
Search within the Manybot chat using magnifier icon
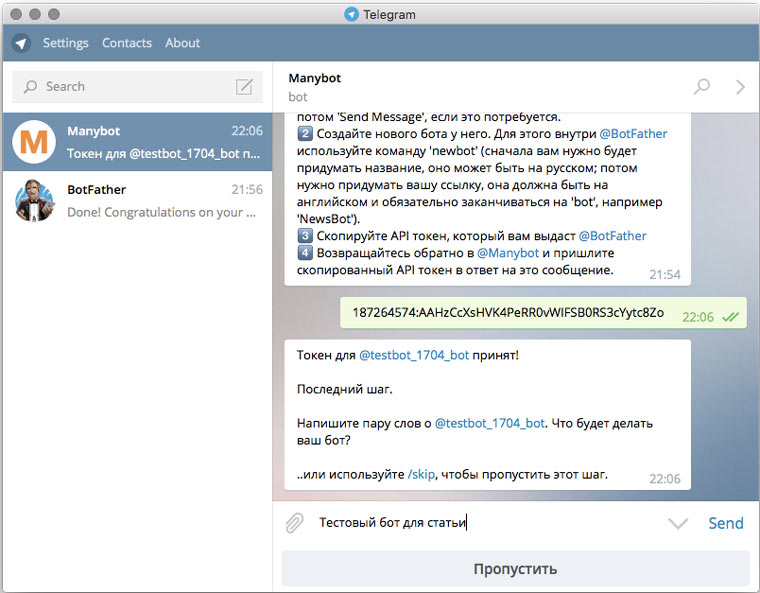(x=702, y=87)
